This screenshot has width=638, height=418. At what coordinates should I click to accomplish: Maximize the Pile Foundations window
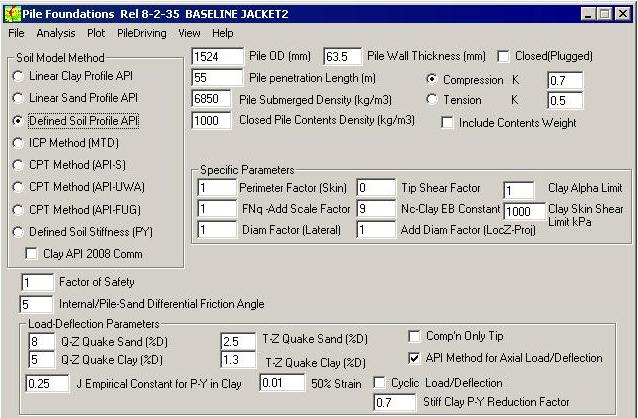coord(604,14)
